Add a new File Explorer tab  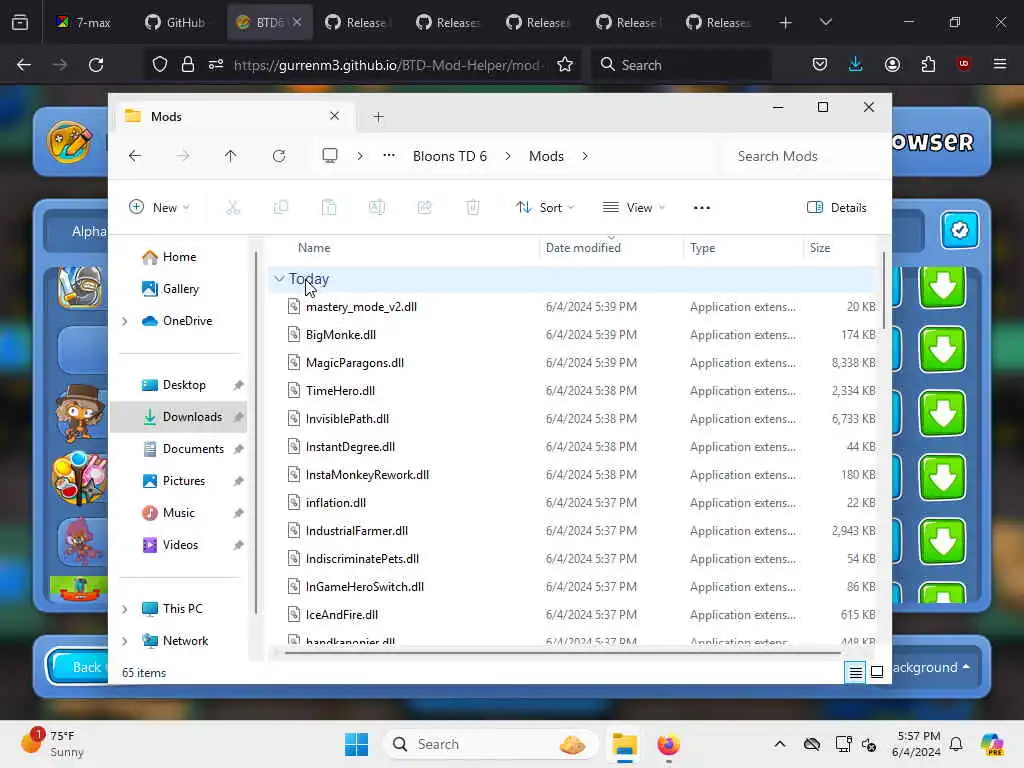pos(378,117)
